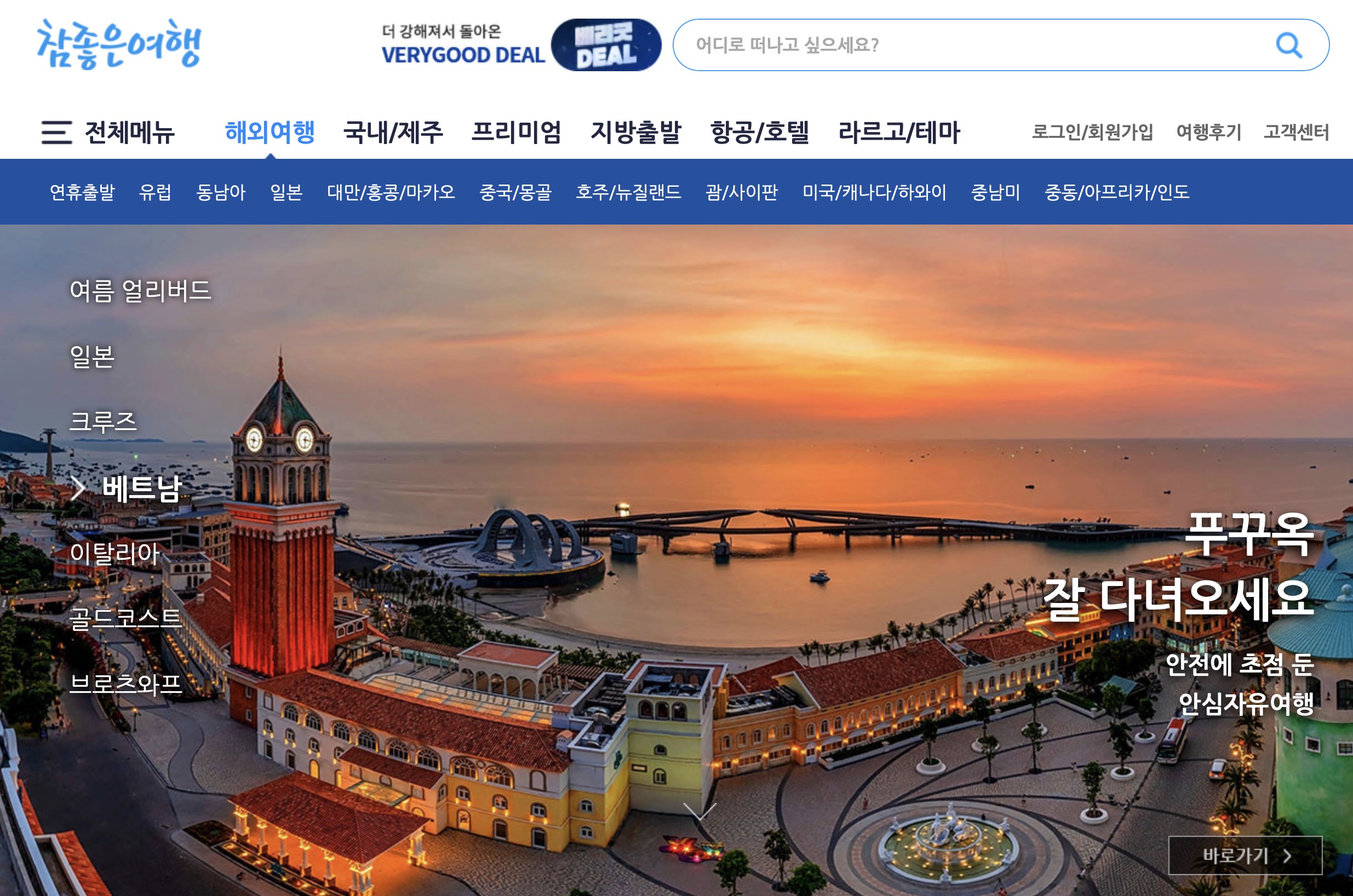Select 여름 얼리버드 banner slide
This screenshot has width=1353, height=896.
click(x=140, y=290)
